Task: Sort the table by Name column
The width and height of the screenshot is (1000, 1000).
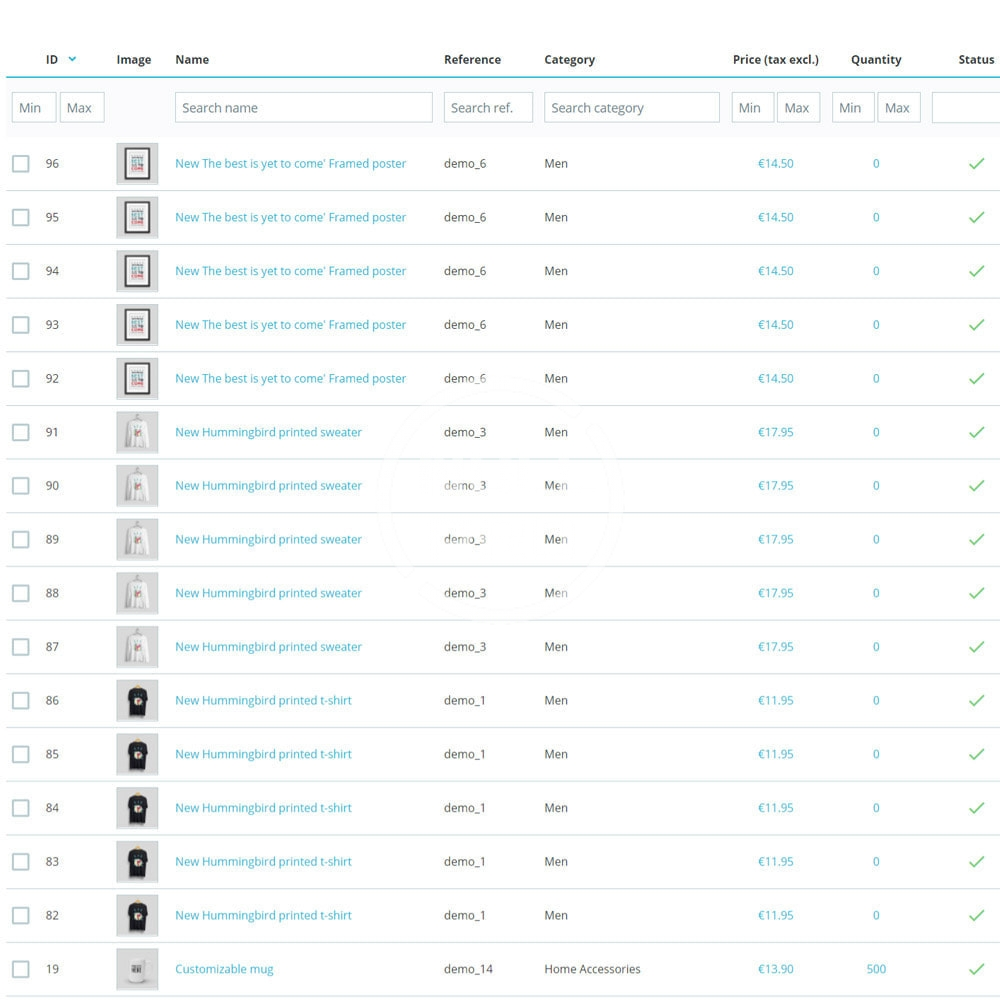Action: tap(192, 60)
